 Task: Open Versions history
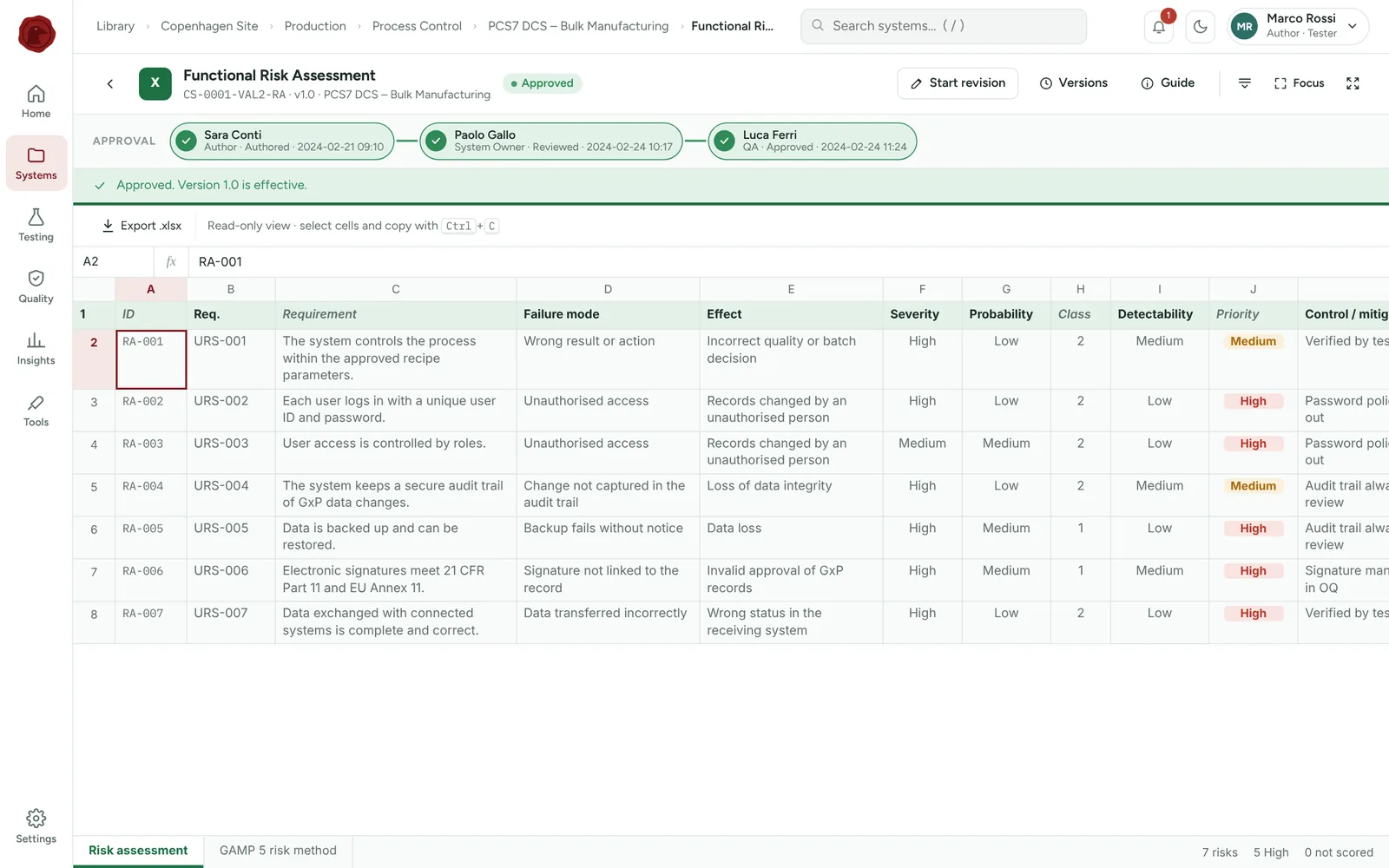pos(1073,83)
